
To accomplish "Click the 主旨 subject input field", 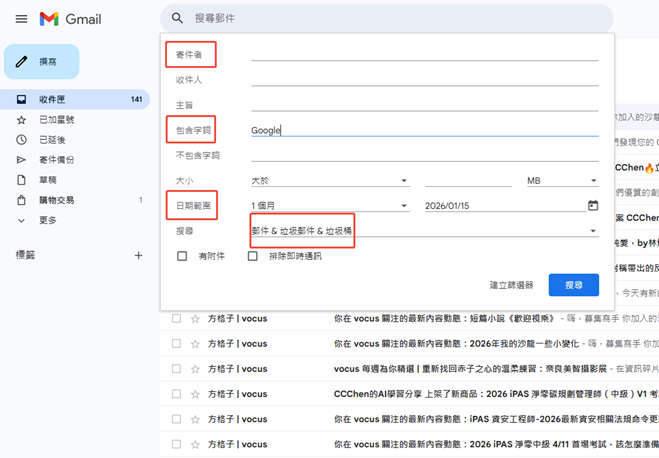I will click(425, 105).
